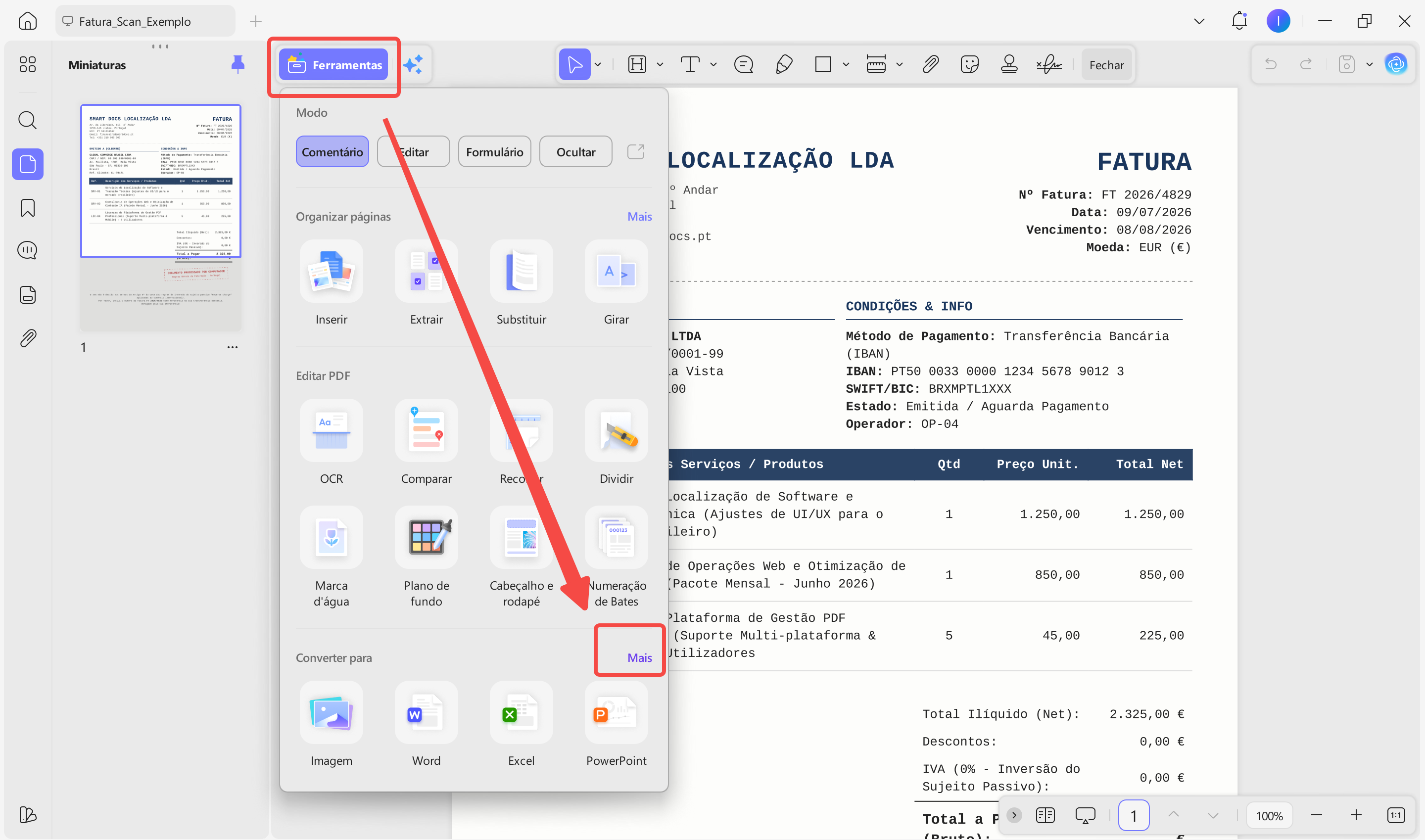Switch to Ocultar mode
1425x840 pixels.
(576, 152)
